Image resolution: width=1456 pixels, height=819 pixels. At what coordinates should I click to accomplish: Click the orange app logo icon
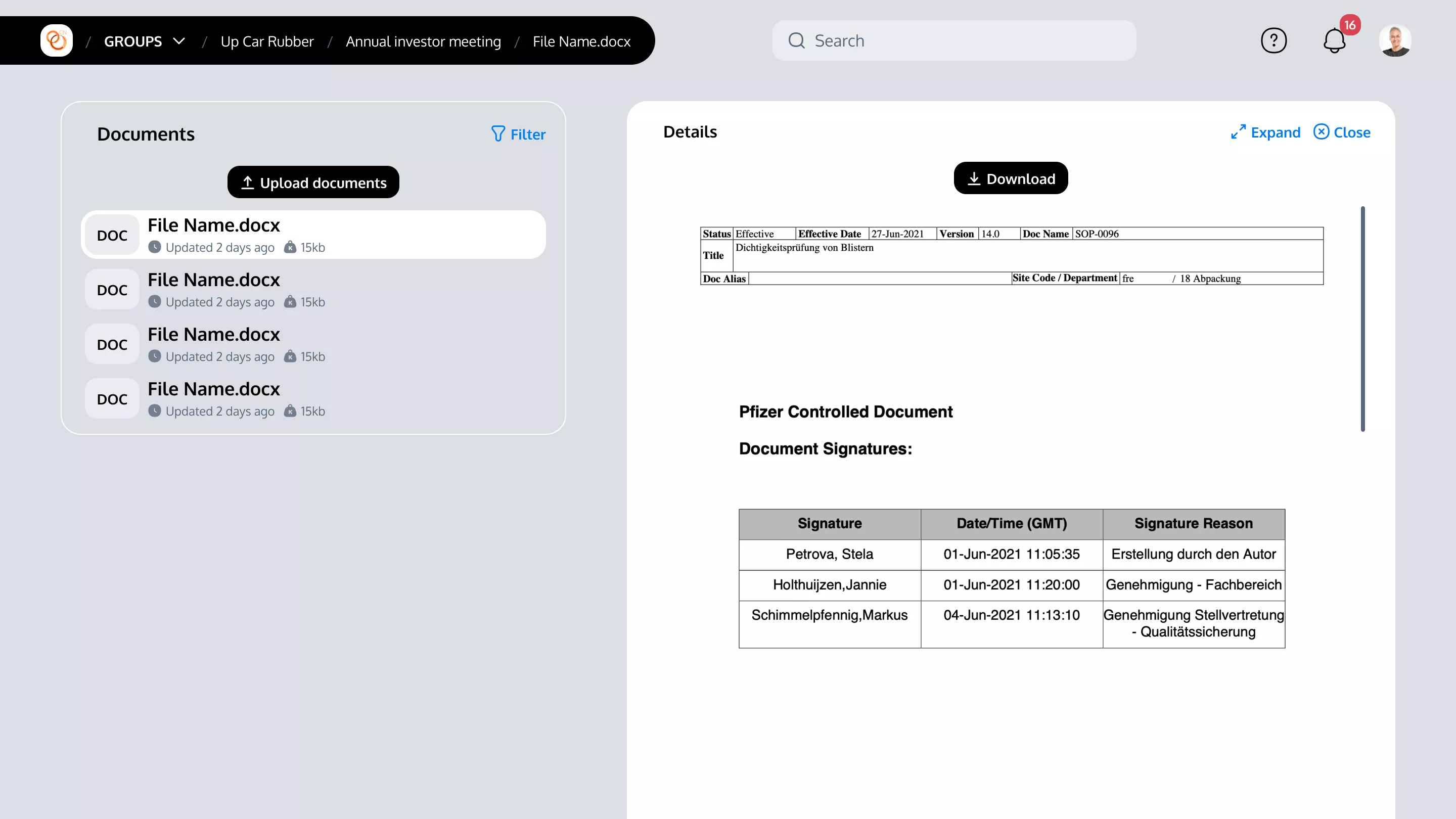pyautogui.click(x=57, y=40)
